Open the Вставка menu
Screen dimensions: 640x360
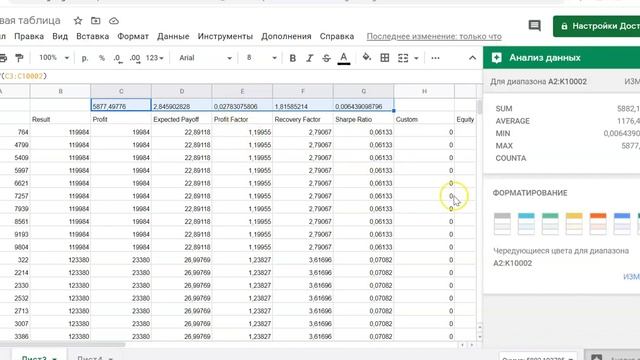93,36
